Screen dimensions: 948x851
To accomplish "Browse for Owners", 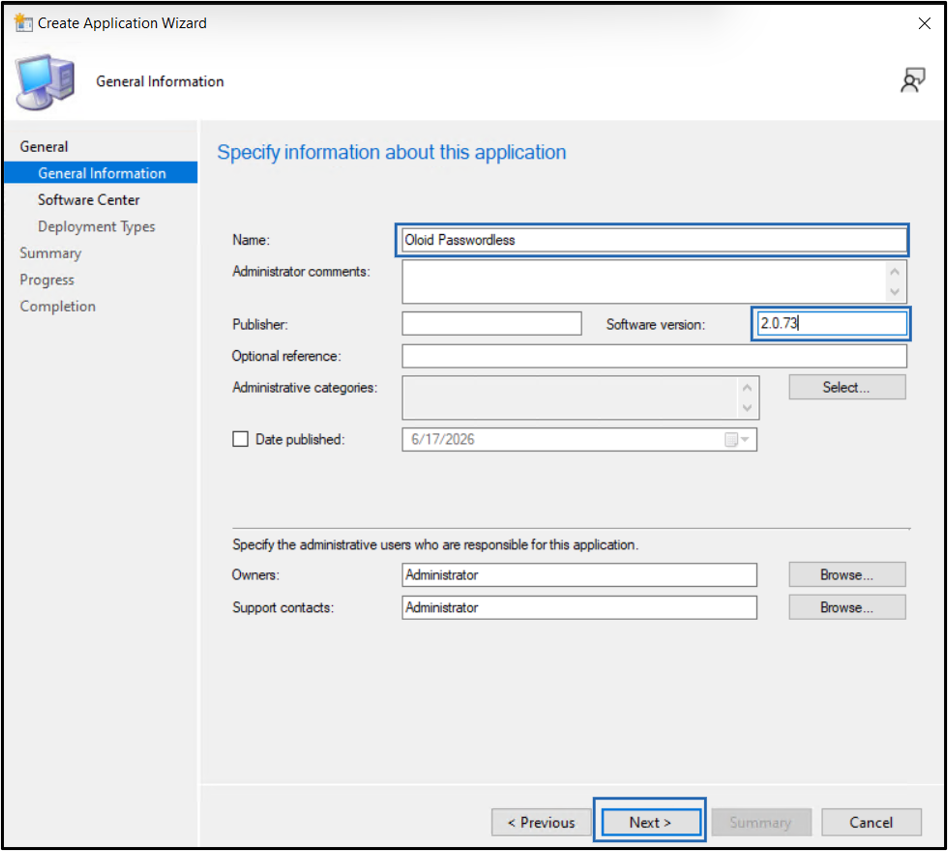I will (846, 574).
